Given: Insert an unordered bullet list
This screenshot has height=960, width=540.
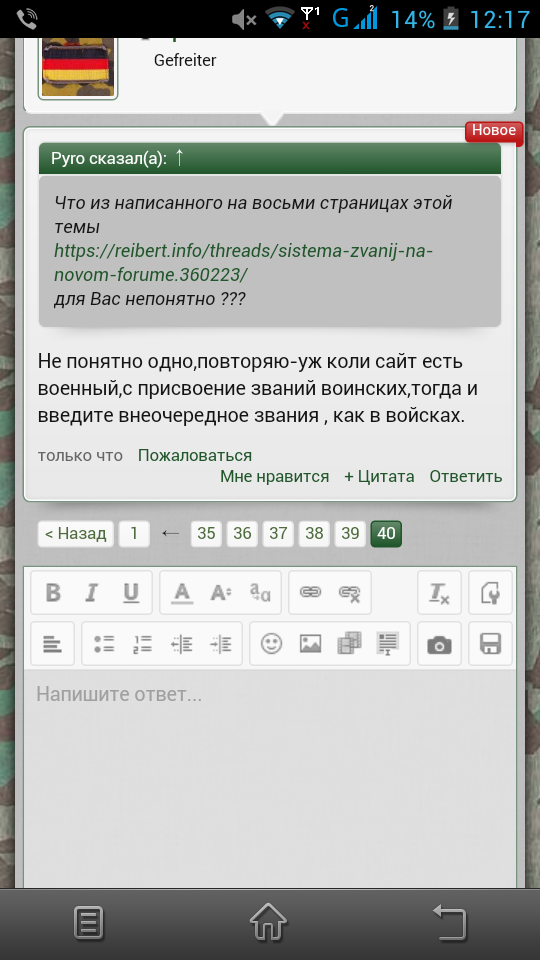Looking at the screenshot, I should pyautogui.click(x=104, y=643).
